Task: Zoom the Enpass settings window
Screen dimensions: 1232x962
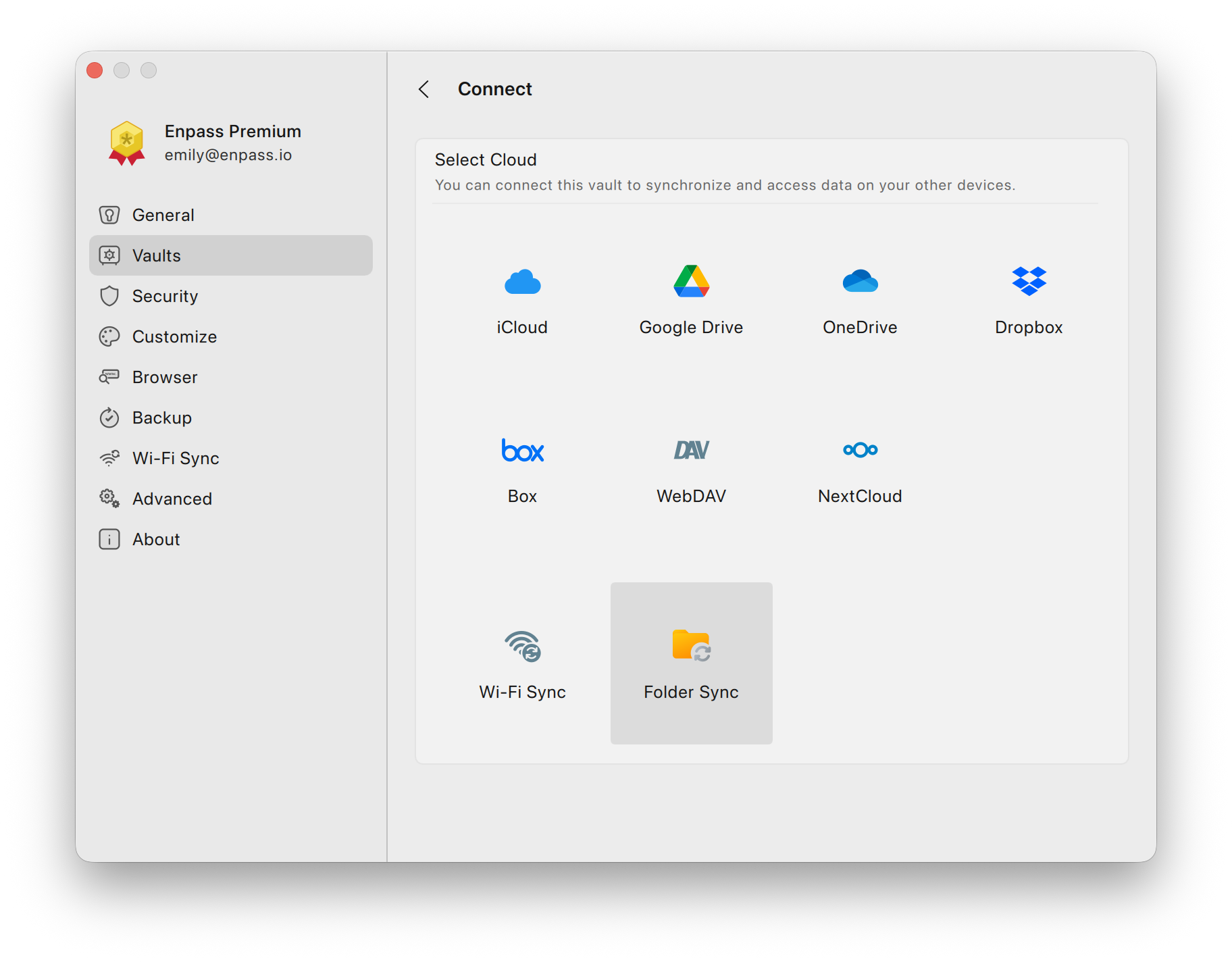Action: [149, 70]
